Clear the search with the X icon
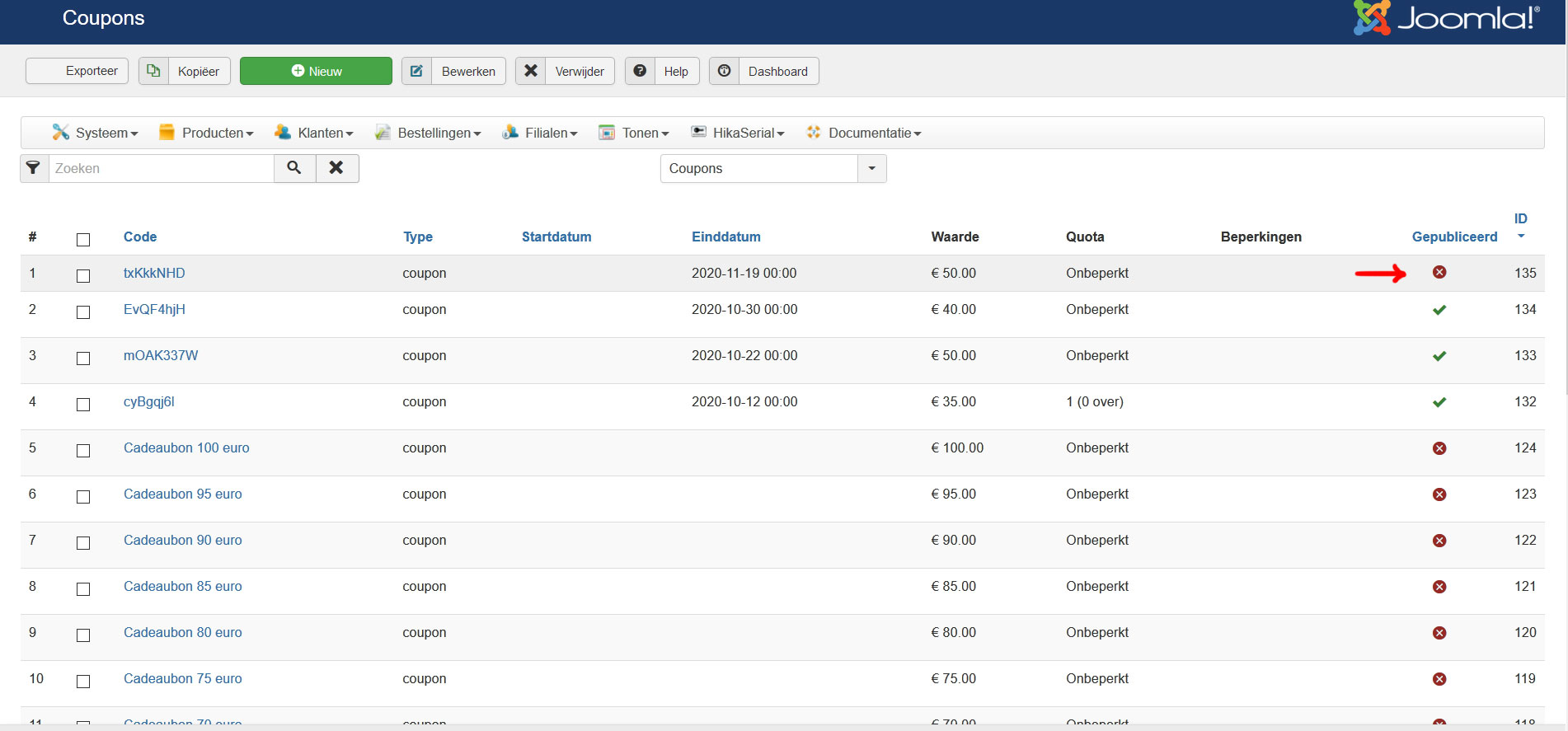The width and height of the screenshot is (1568, 731). (336, 168)
